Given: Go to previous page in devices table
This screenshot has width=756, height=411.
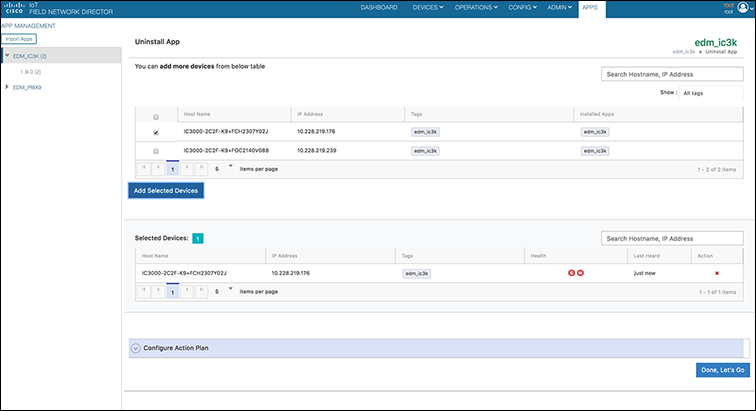Looking at the screenshot, I should click(x=158, y=168).
